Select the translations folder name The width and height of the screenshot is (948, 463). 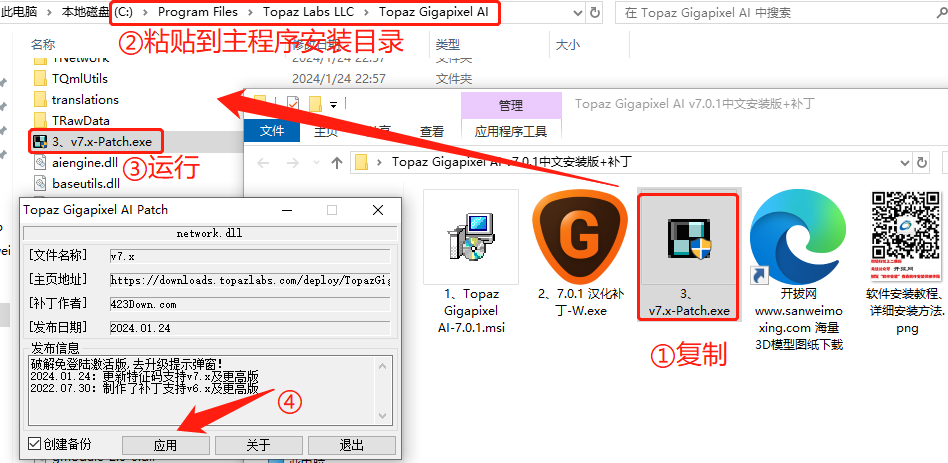tap(85, 100)
